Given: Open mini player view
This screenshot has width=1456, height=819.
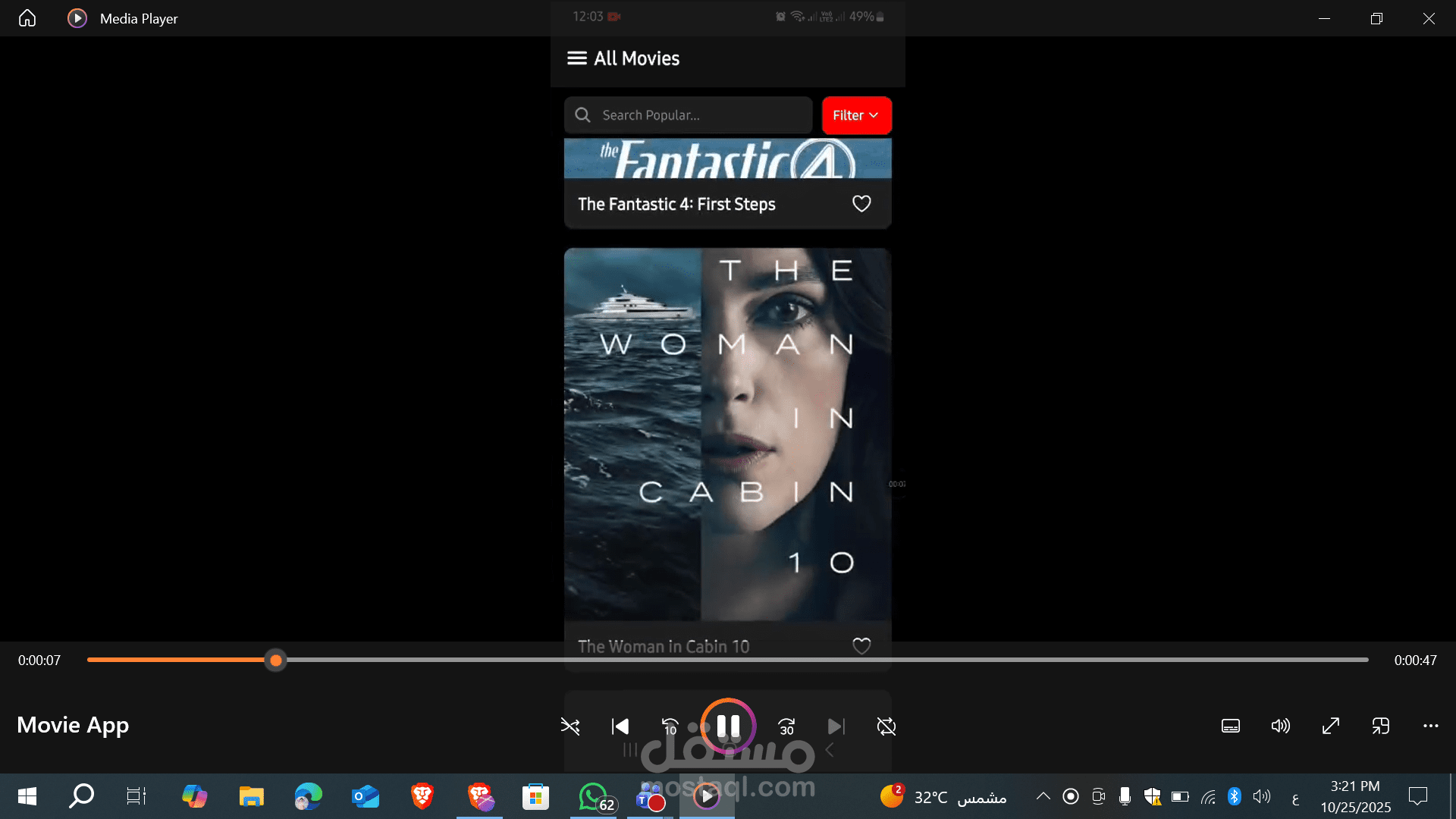Looking at the screenshot, I should coord(1381,726).
